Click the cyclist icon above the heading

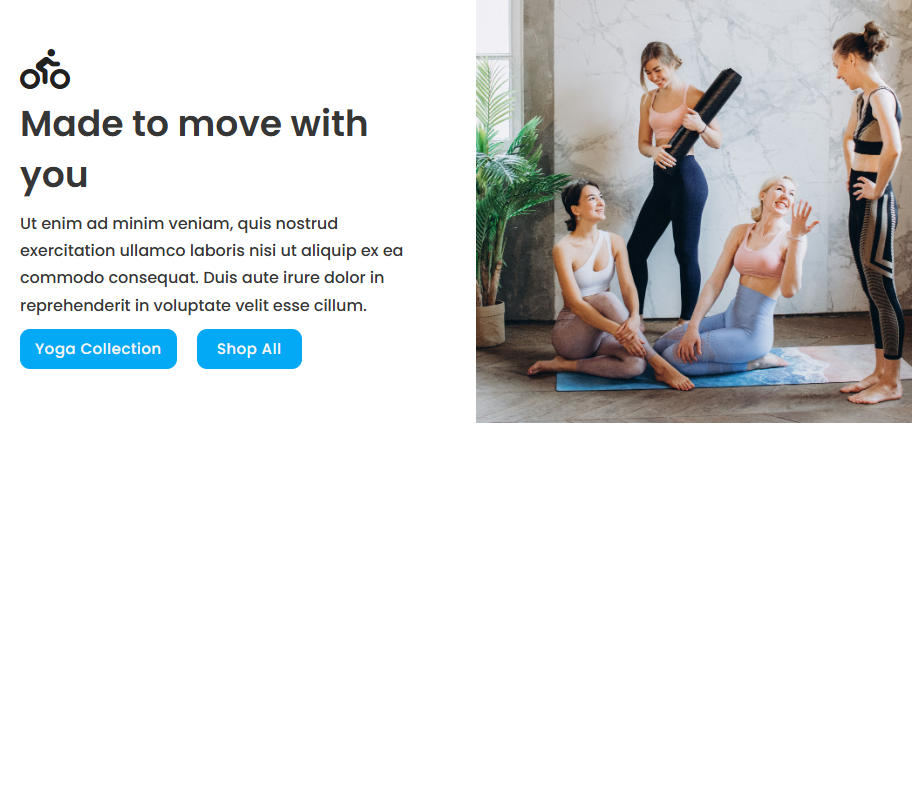pos(45,69)
